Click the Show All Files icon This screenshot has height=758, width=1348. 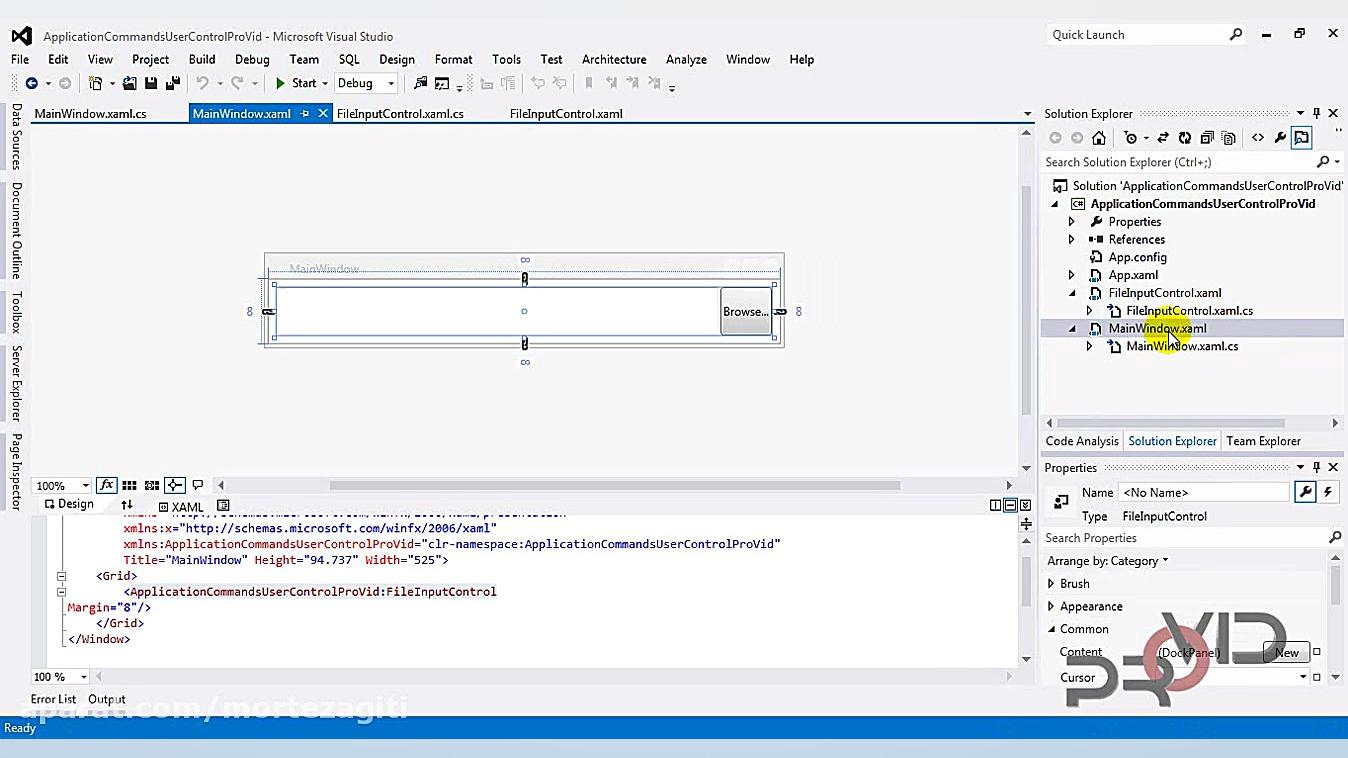(1229, 138)
